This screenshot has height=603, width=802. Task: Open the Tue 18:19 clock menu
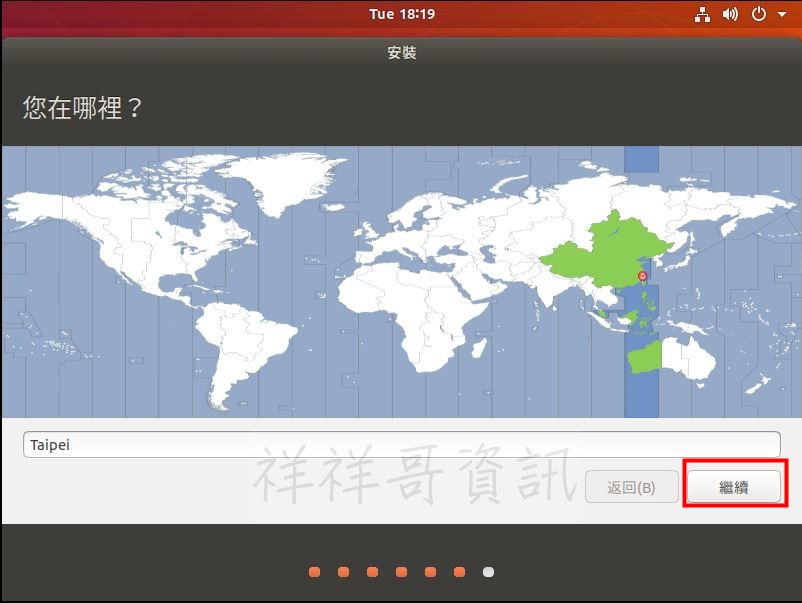pyautogui.click(x=402, y=14)
